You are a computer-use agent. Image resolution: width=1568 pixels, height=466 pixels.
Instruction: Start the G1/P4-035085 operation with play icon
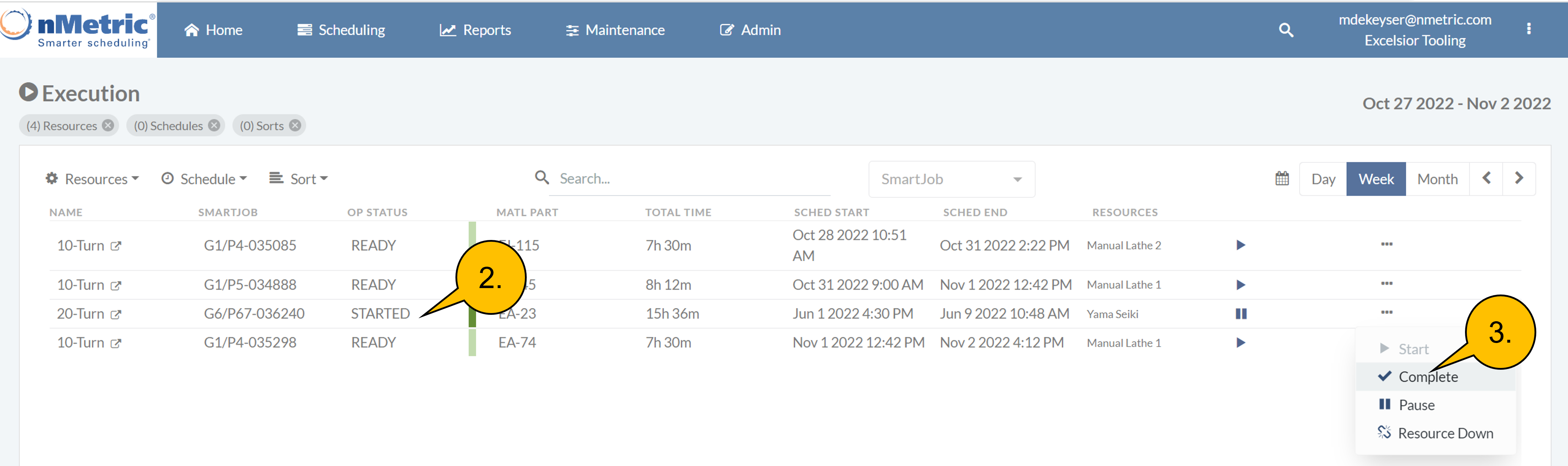point(1241,245)
